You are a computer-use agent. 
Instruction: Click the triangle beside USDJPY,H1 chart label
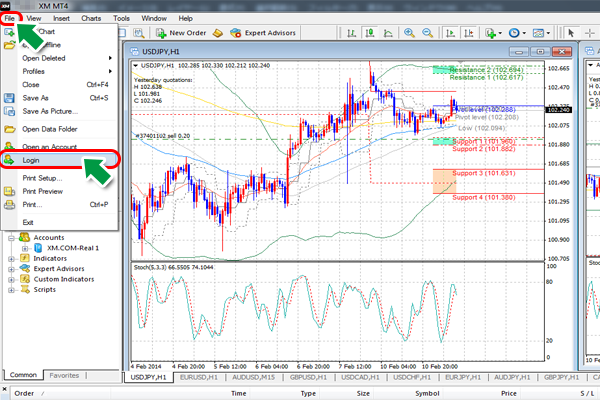click(135, 66)
